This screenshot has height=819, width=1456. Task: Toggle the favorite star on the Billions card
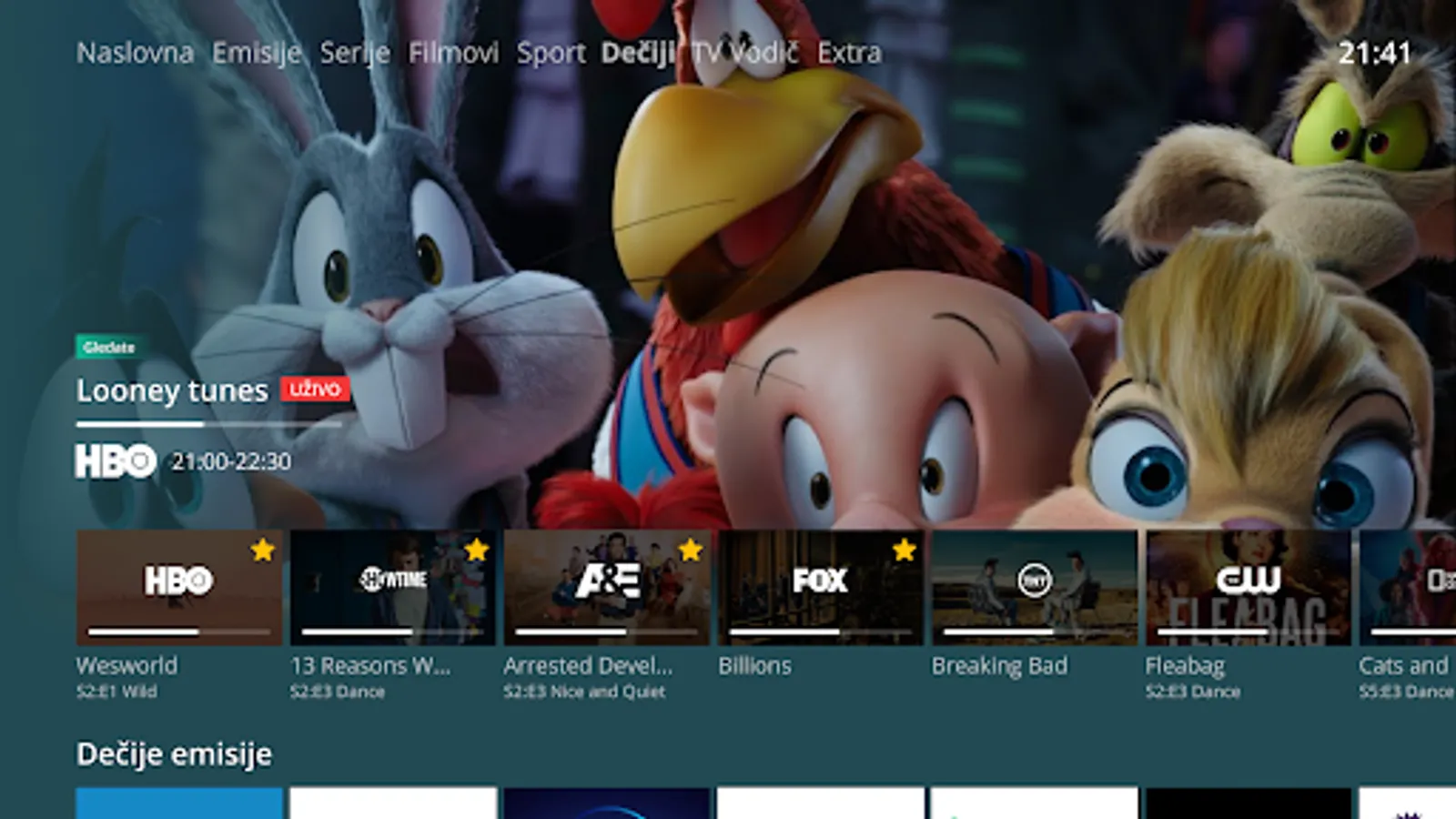[905, 550]
